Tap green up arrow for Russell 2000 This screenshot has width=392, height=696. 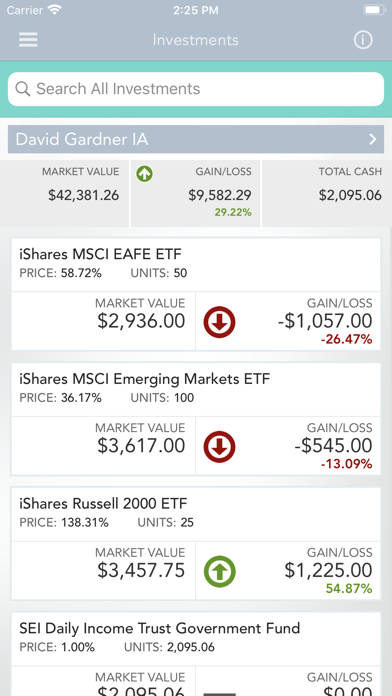tap(219, 572)
